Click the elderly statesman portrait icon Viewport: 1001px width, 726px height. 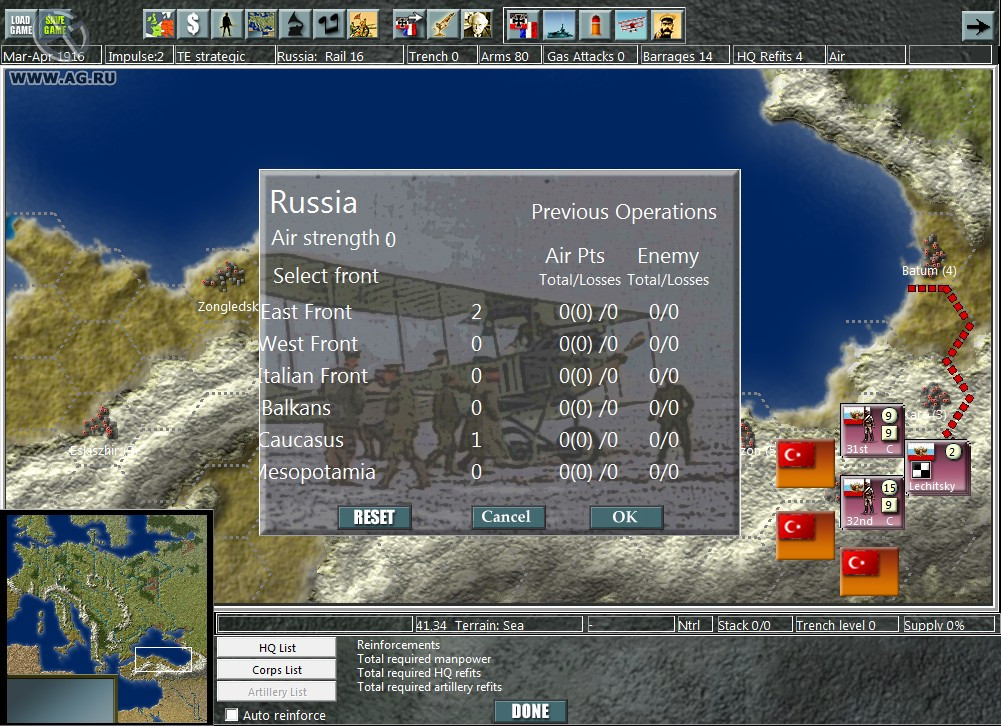[x=477, y=24]
